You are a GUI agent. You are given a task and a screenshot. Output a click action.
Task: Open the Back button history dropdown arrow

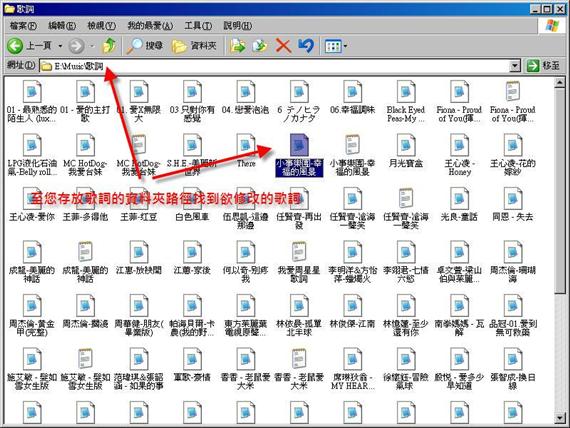60,46
